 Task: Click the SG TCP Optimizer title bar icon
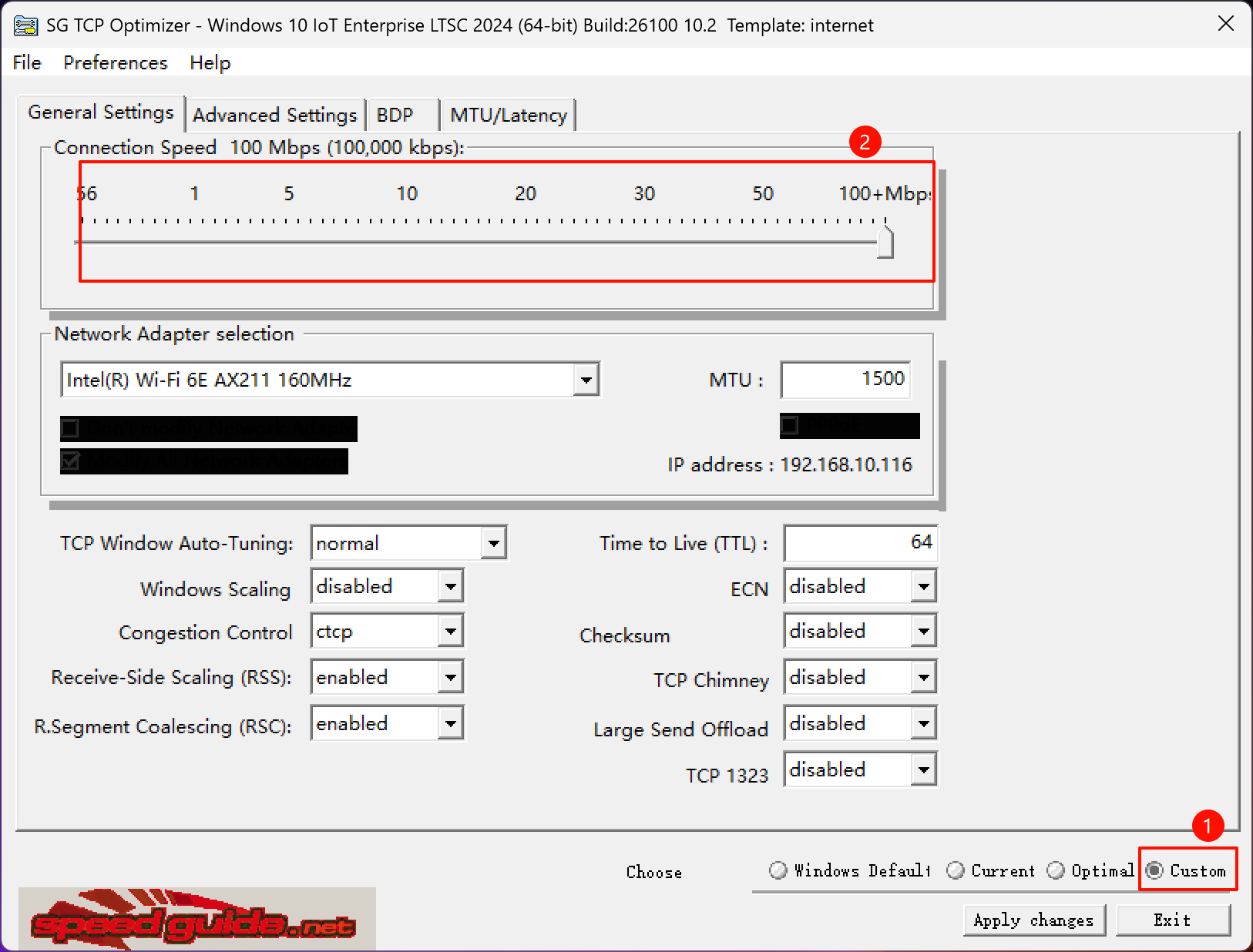[x=25, y=25]
